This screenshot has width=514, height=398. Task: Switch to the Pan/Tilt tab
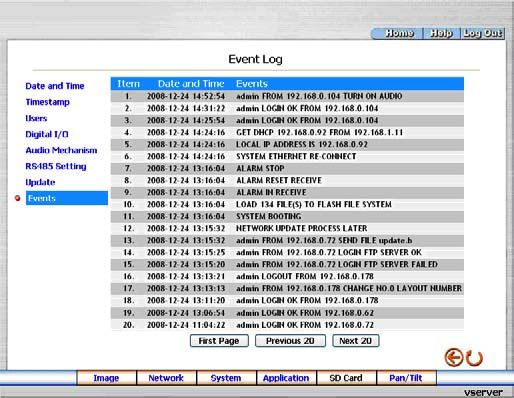[406, 378]
